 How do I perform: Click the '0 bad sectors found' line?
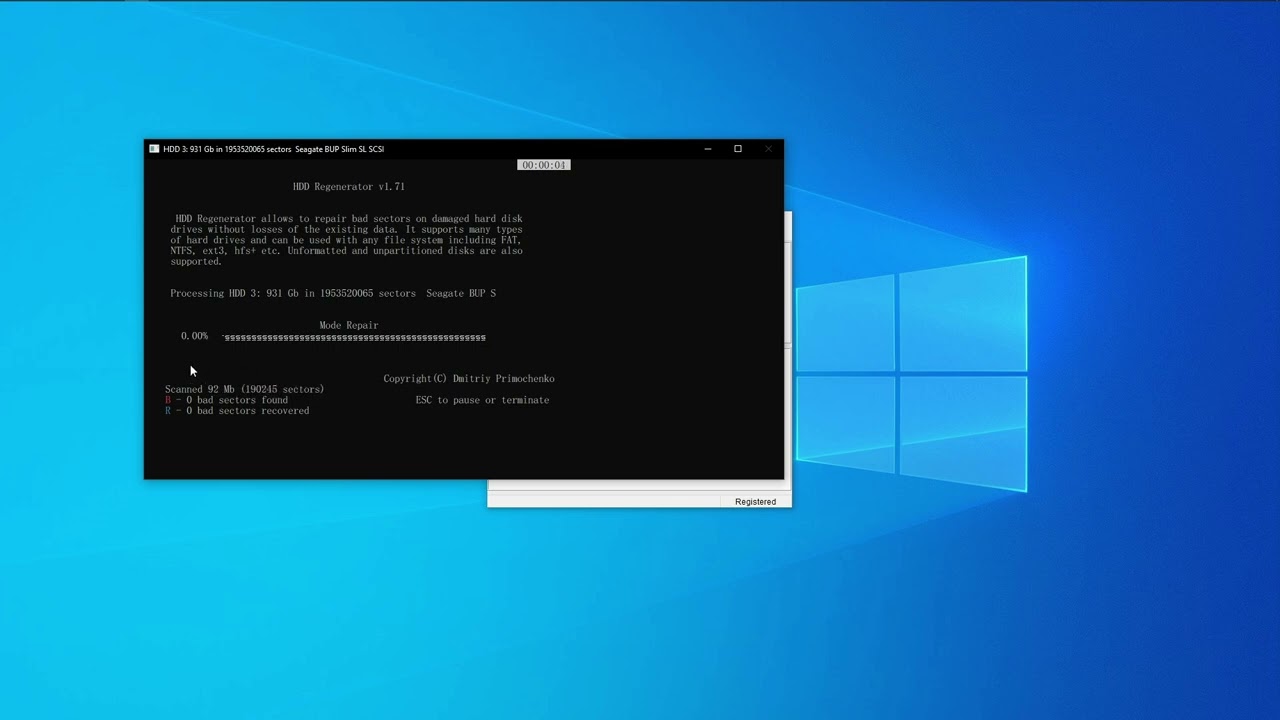[226, 400]
